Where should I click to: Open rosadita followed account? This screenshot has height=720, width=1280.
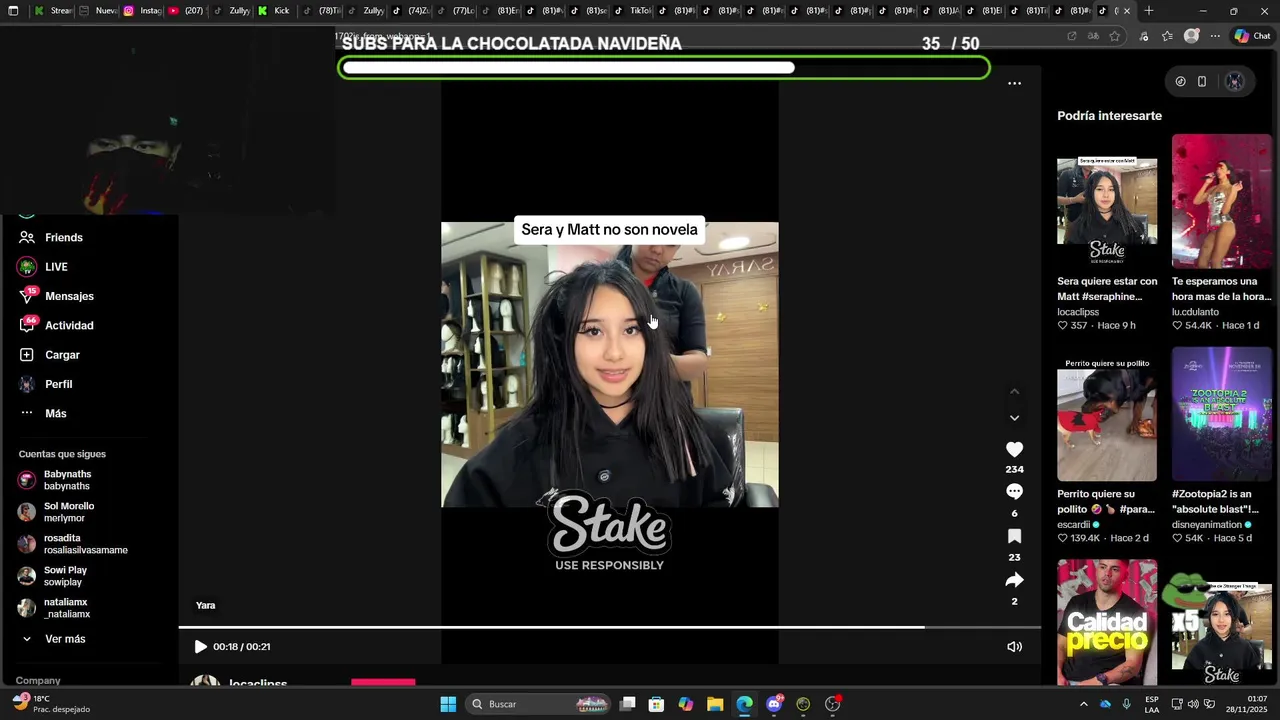click(73, 544)
